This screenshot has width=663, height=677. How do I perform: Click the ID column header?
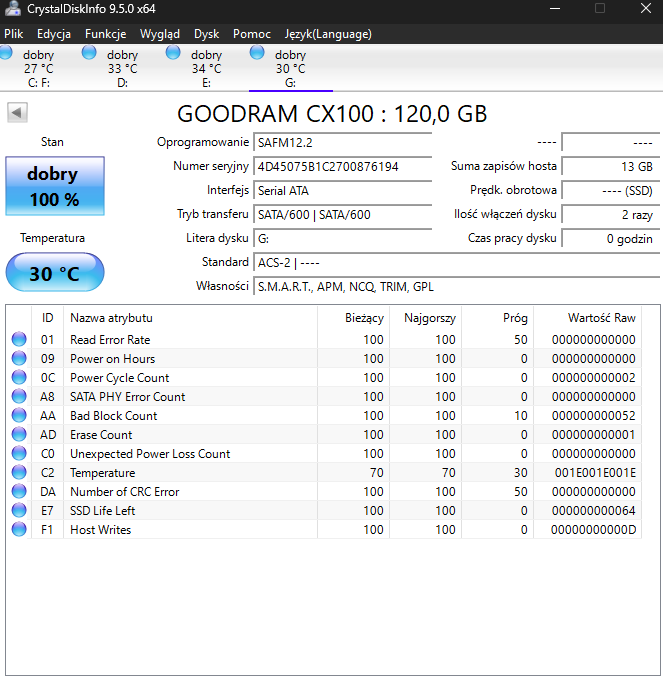pyautogui.click(x=47, y=318)
